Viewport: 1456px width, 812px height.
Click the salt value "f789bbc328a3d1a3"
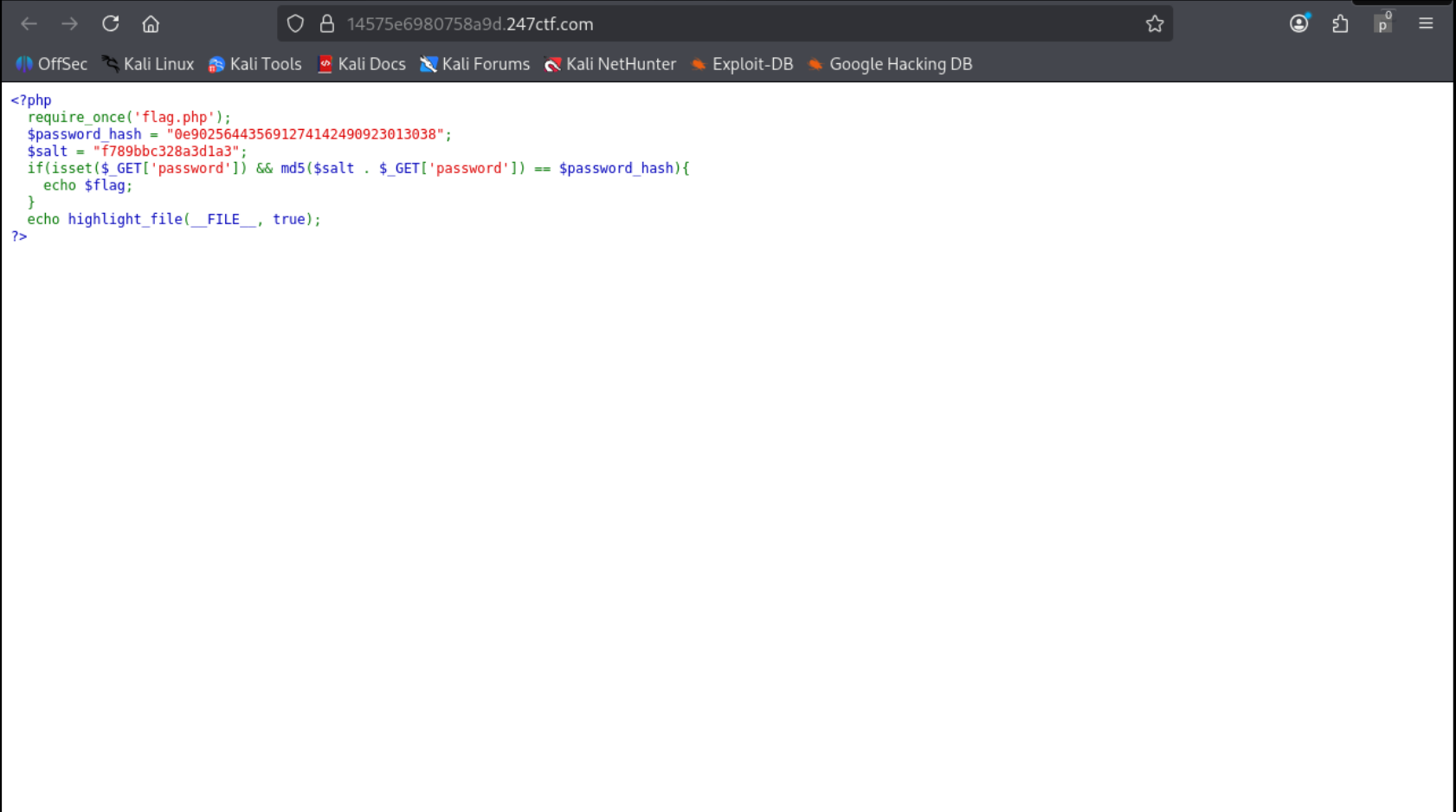pos(165,151)
